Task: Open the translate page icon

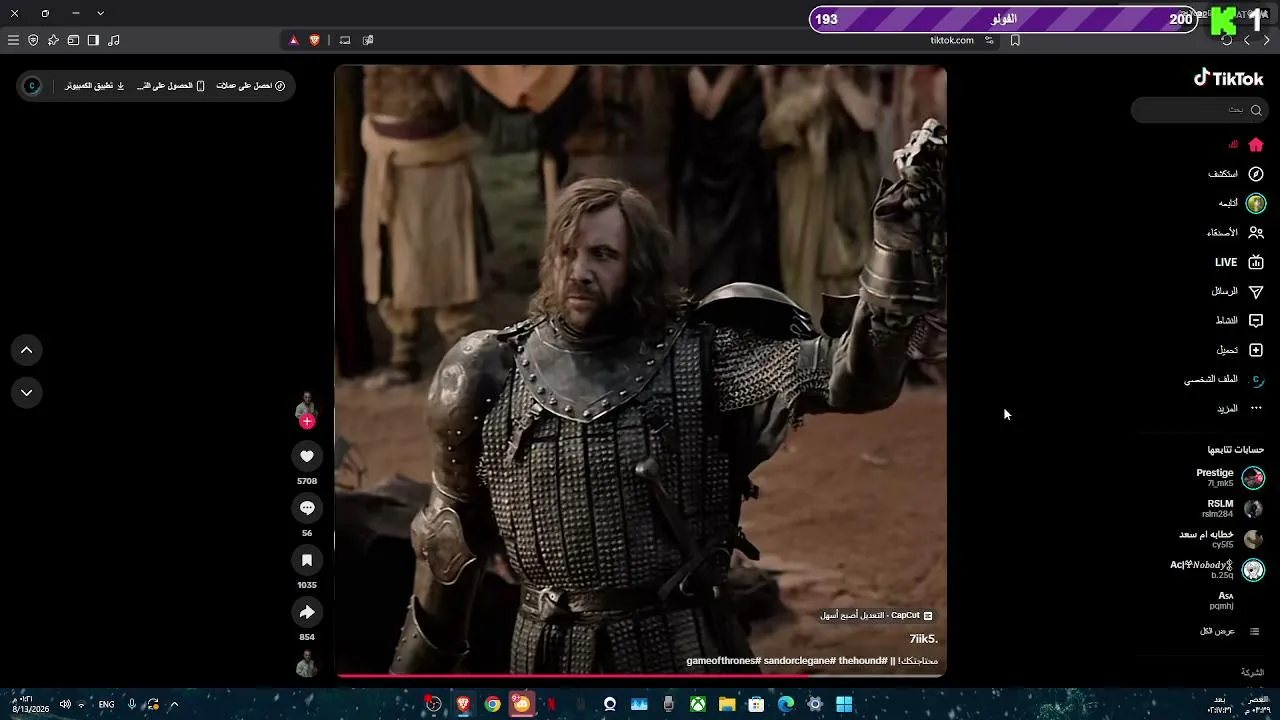Action: [x=368, y=40]
